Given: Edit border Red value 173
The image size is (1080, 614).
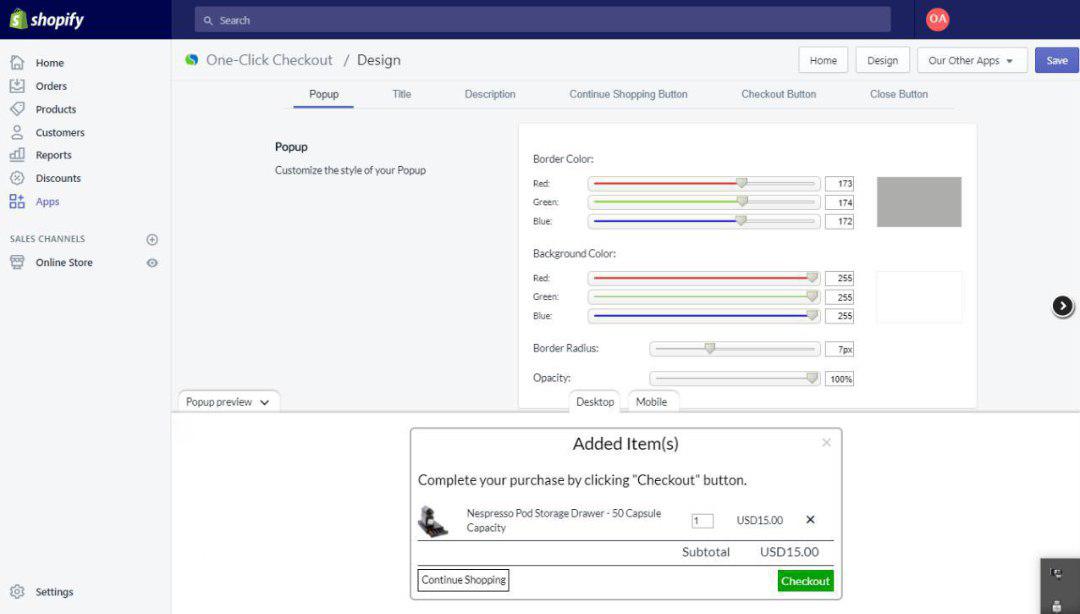Looking at the screenshot, I should click(x=840, y=183).
